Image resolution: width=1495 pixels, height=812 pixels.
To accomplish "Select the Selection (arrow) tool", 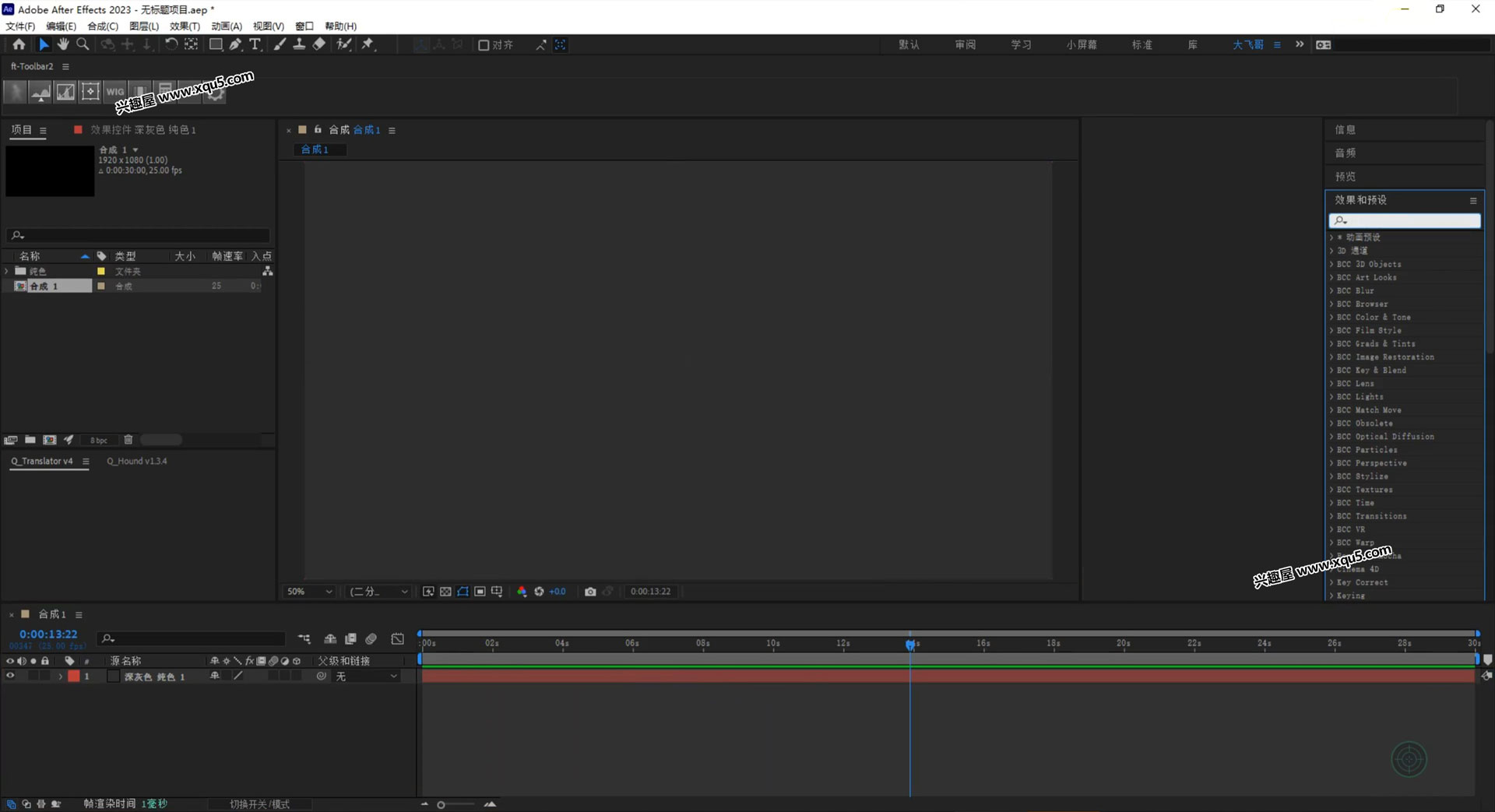I will 44,44.
